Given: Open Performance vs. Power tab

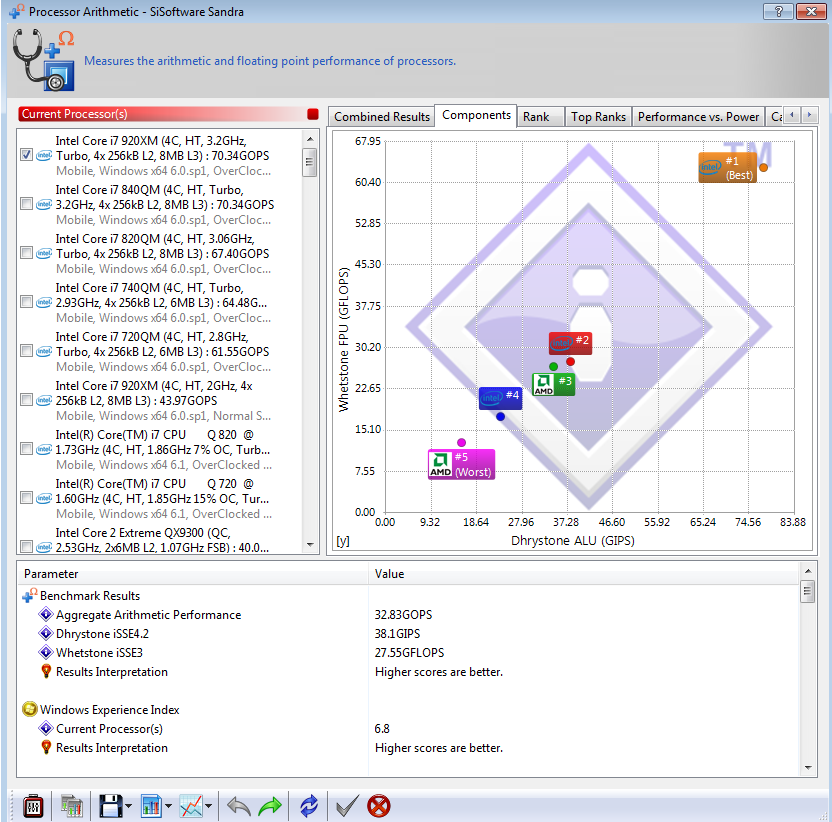Looking at the screenshot, I should coord(698,117).
